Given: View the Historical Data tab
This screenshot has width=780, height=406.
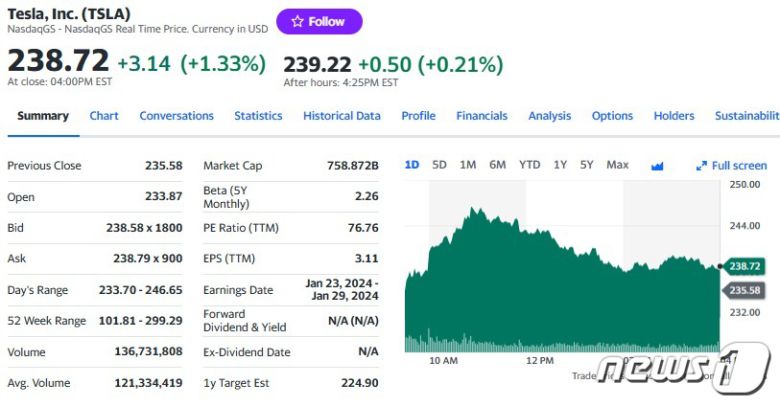Looking at the screenshot, I should point(341,116).
